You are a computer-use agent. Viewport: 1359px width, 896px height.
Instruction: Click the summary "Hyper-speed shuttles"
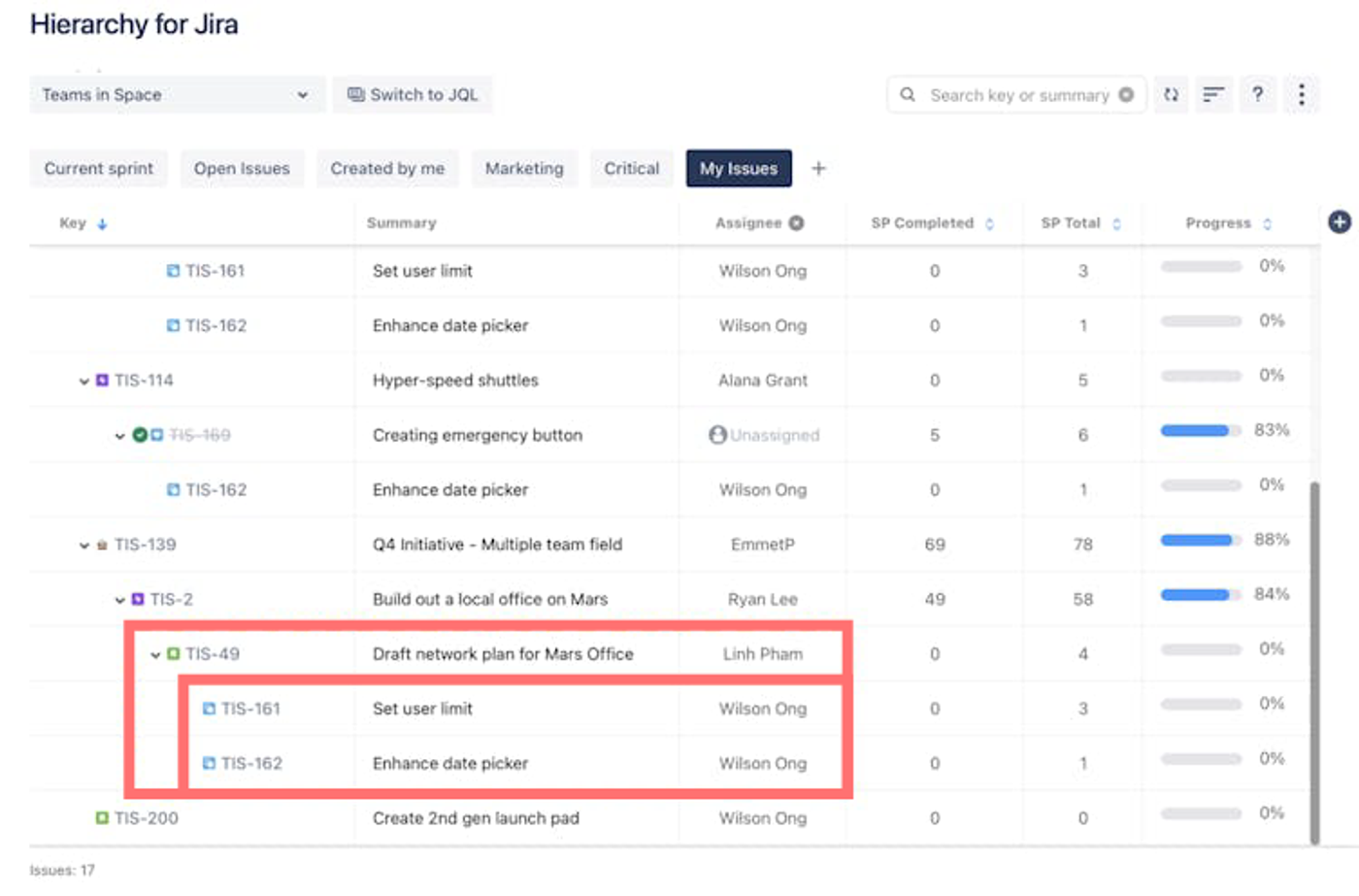(455, 381)
